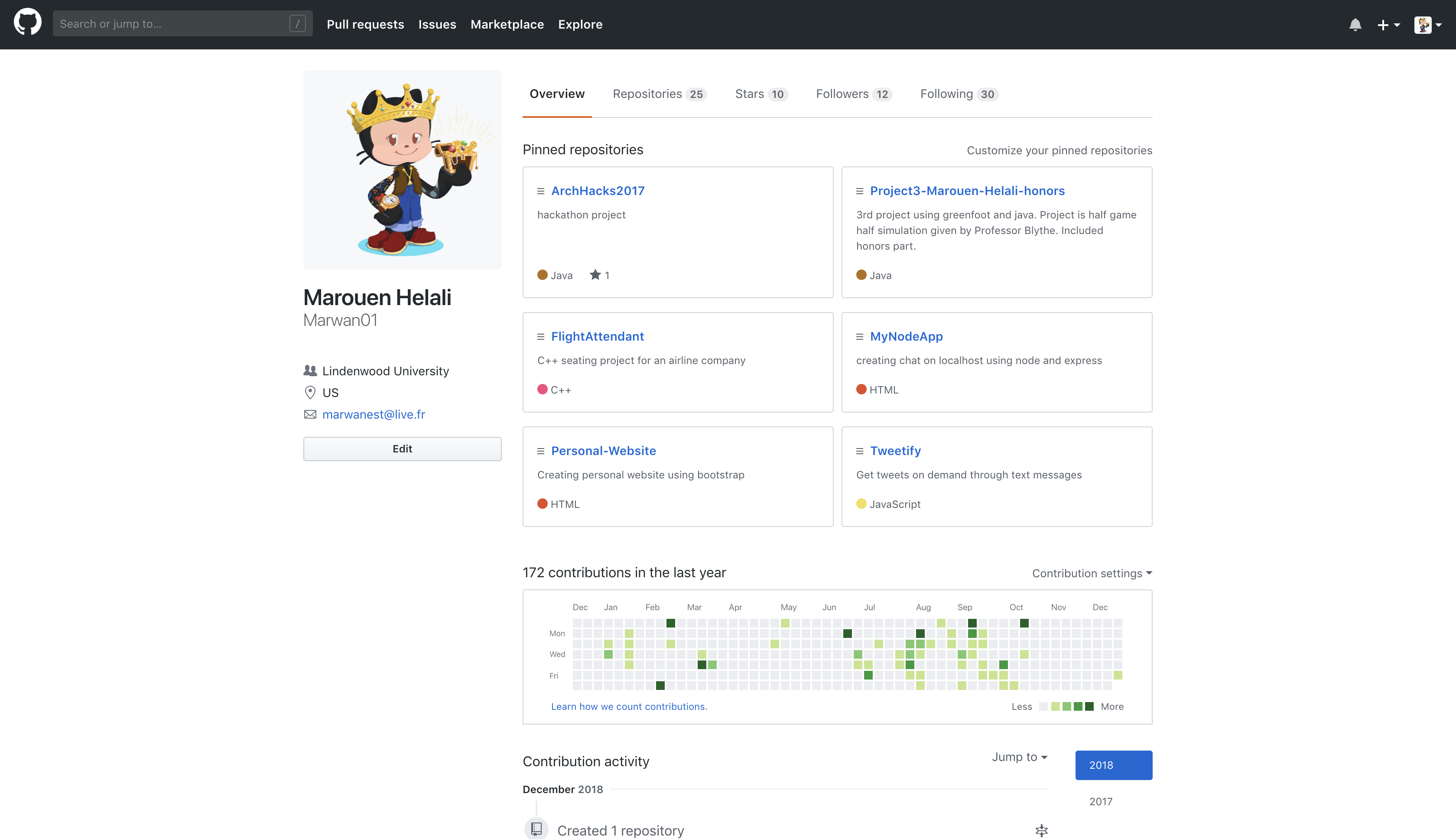Click the darkest green legend square

point(1089,706)
